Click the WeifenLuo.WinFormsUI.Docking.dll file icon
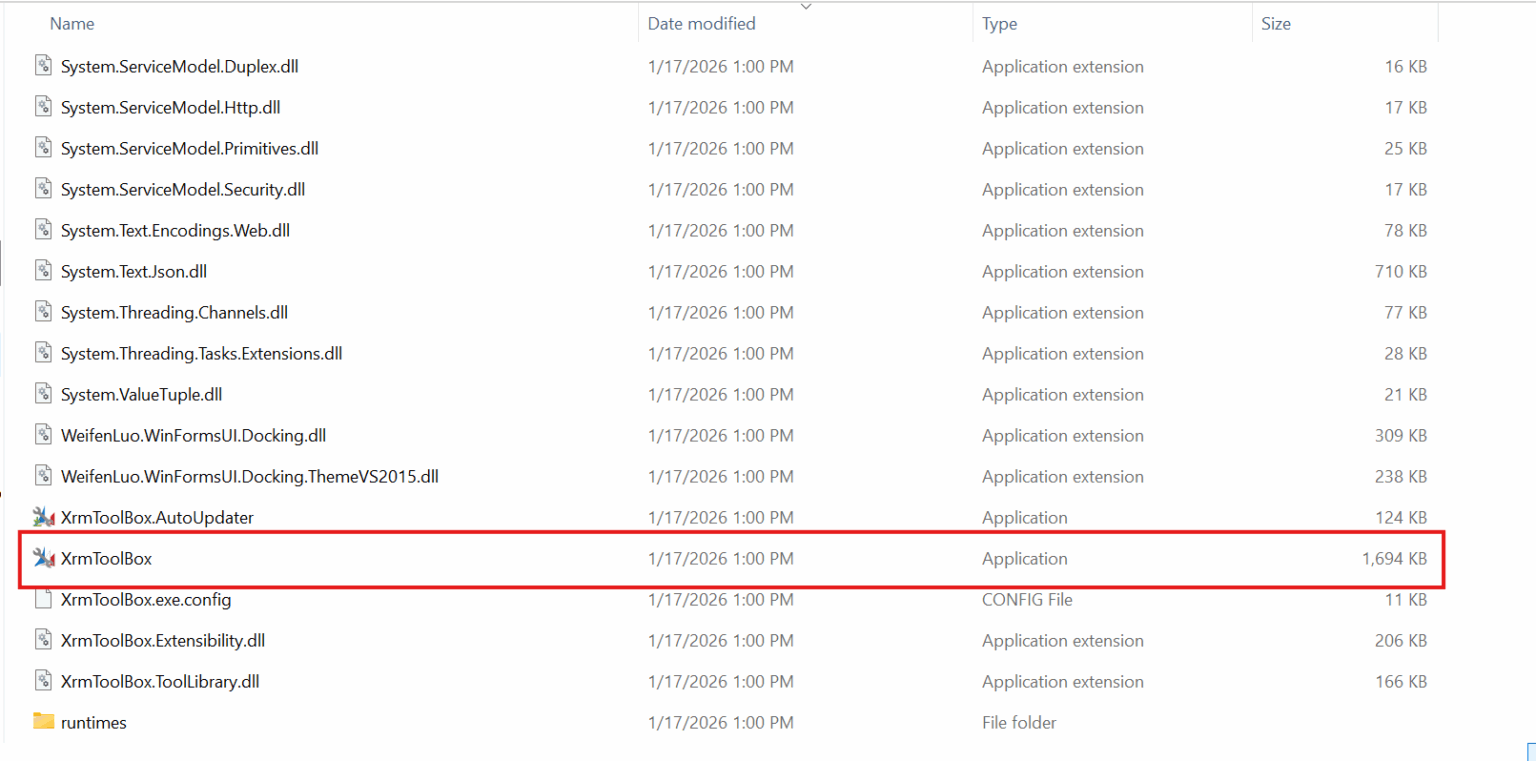The width and height of the screenshot is (1536, 761). 43,435
